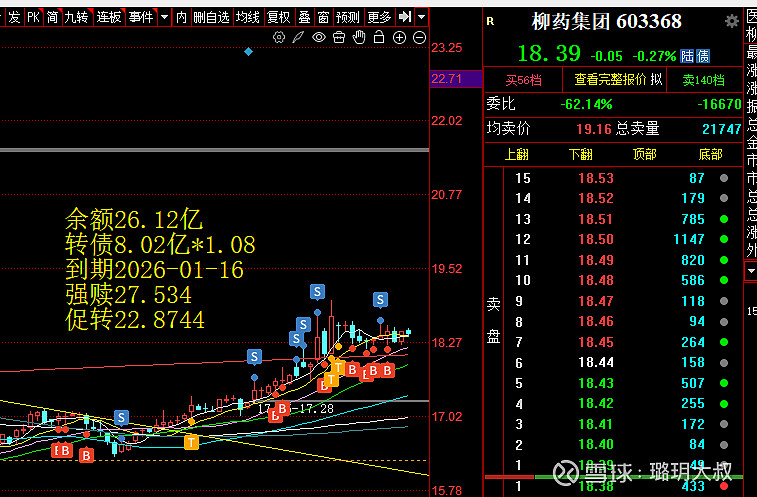The width and height of the screenshot is (757, 497).
Task: Click 下翻 to page down
Action: 580,155
